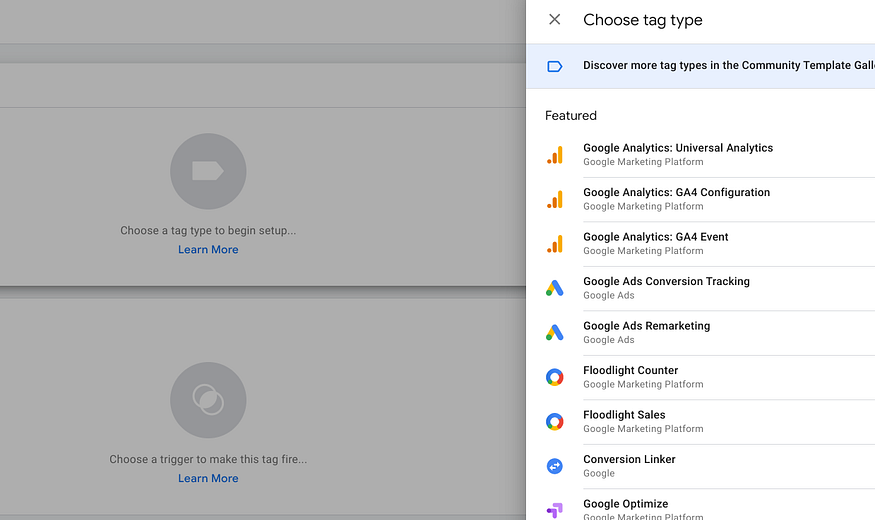
Task: Open Learn More under tag type setup
Action: [x=208, y=249]
